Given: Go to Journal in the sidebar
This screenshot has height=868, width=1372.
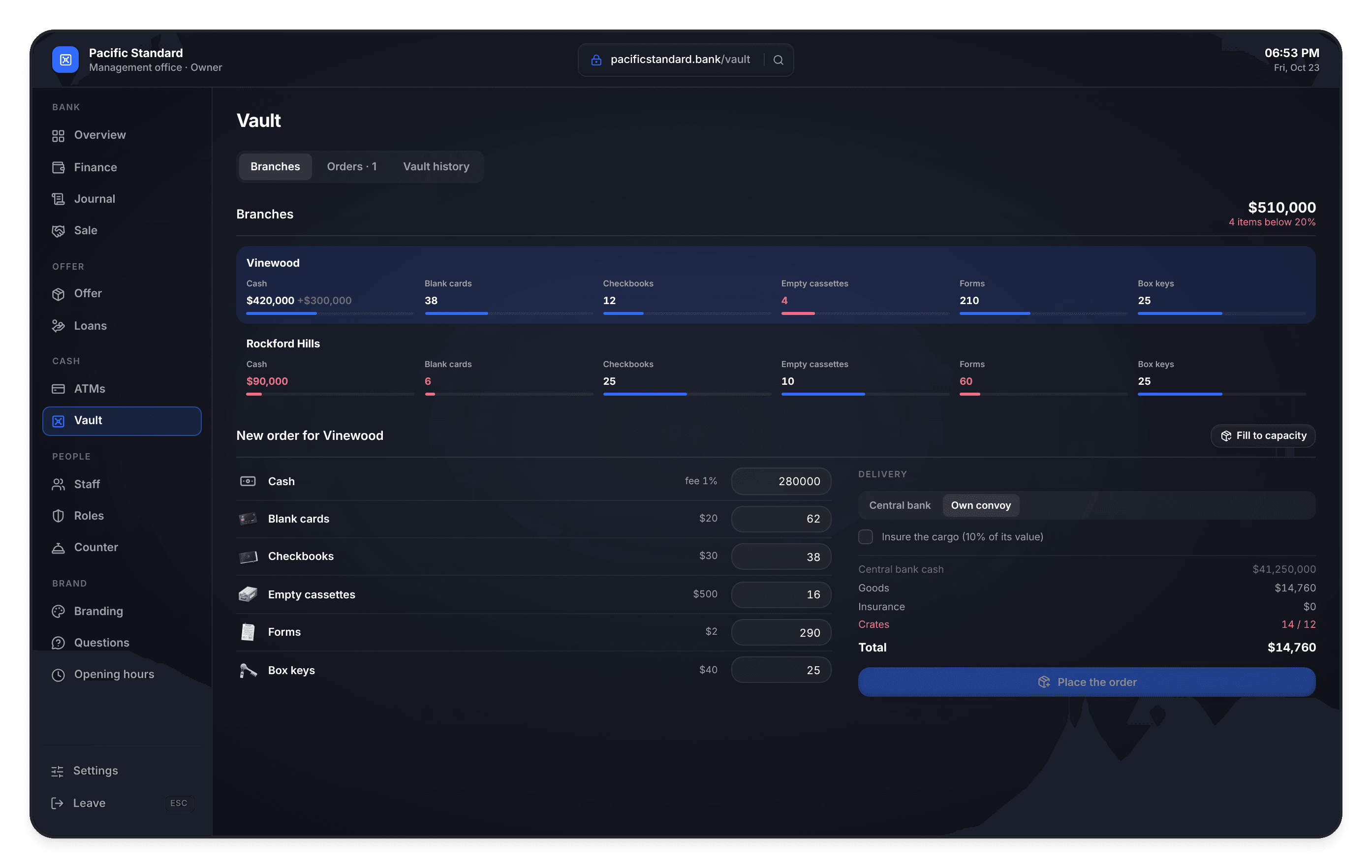Looking at the screenshot, I should tap(122, 199).
